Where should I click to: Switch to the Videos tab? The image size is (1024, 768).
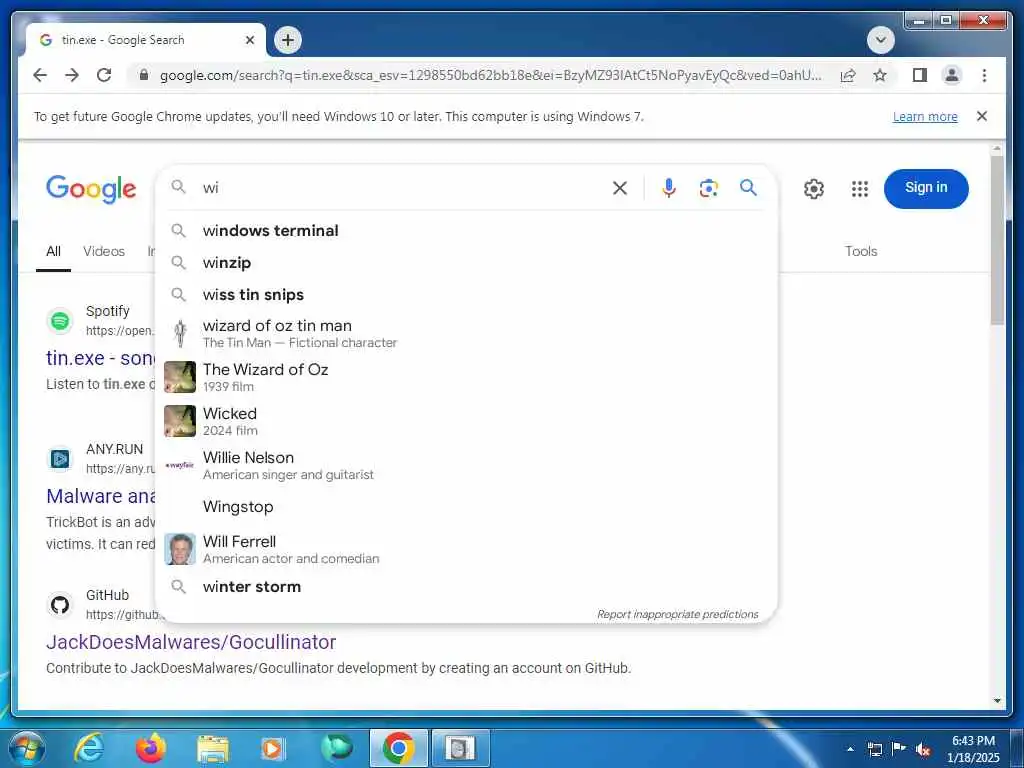tap(104, 251)
